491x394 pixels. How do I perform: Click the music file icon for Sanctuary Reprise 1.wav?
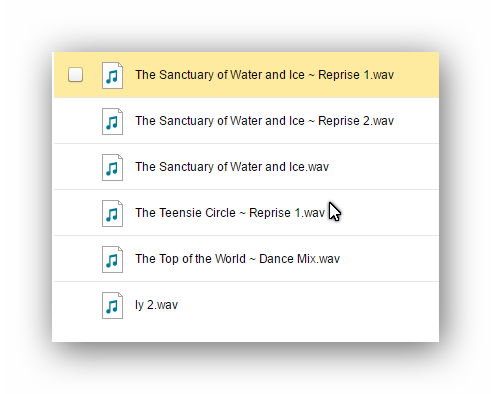tap(112, 75)
